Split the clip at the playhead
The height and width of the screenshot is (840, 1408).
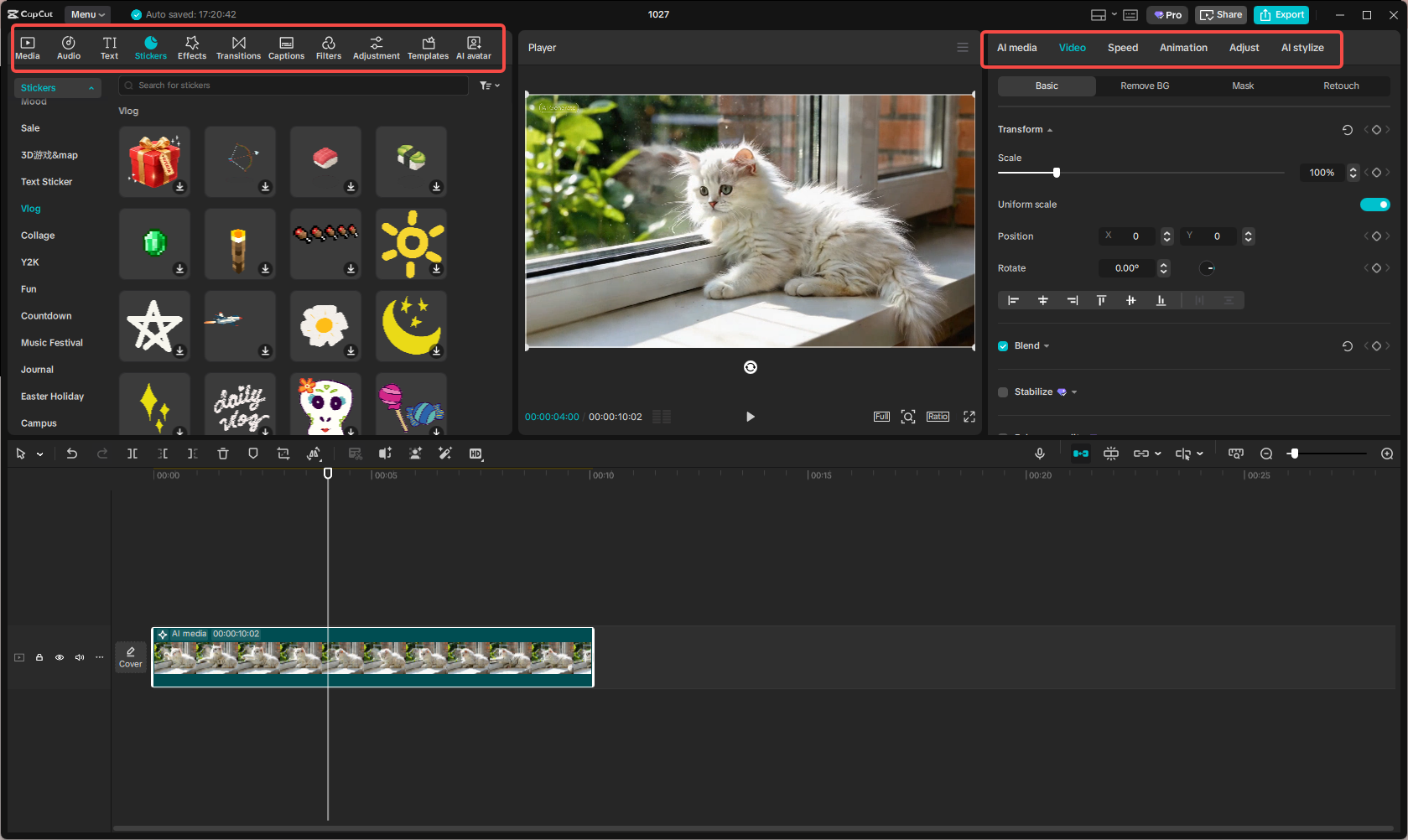pos(132,454)
